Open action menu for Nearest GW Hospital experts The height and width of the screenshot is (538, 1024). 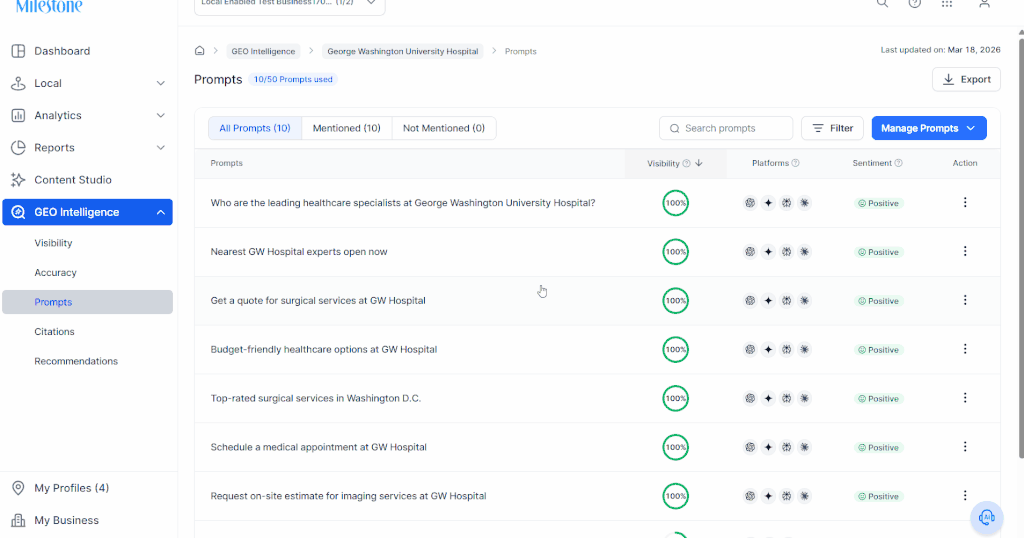coord(965,251)
